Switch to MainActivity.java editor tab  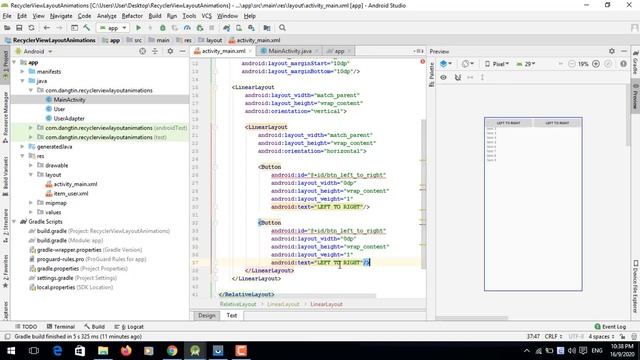pyautogui.click(x=290, y=51)
